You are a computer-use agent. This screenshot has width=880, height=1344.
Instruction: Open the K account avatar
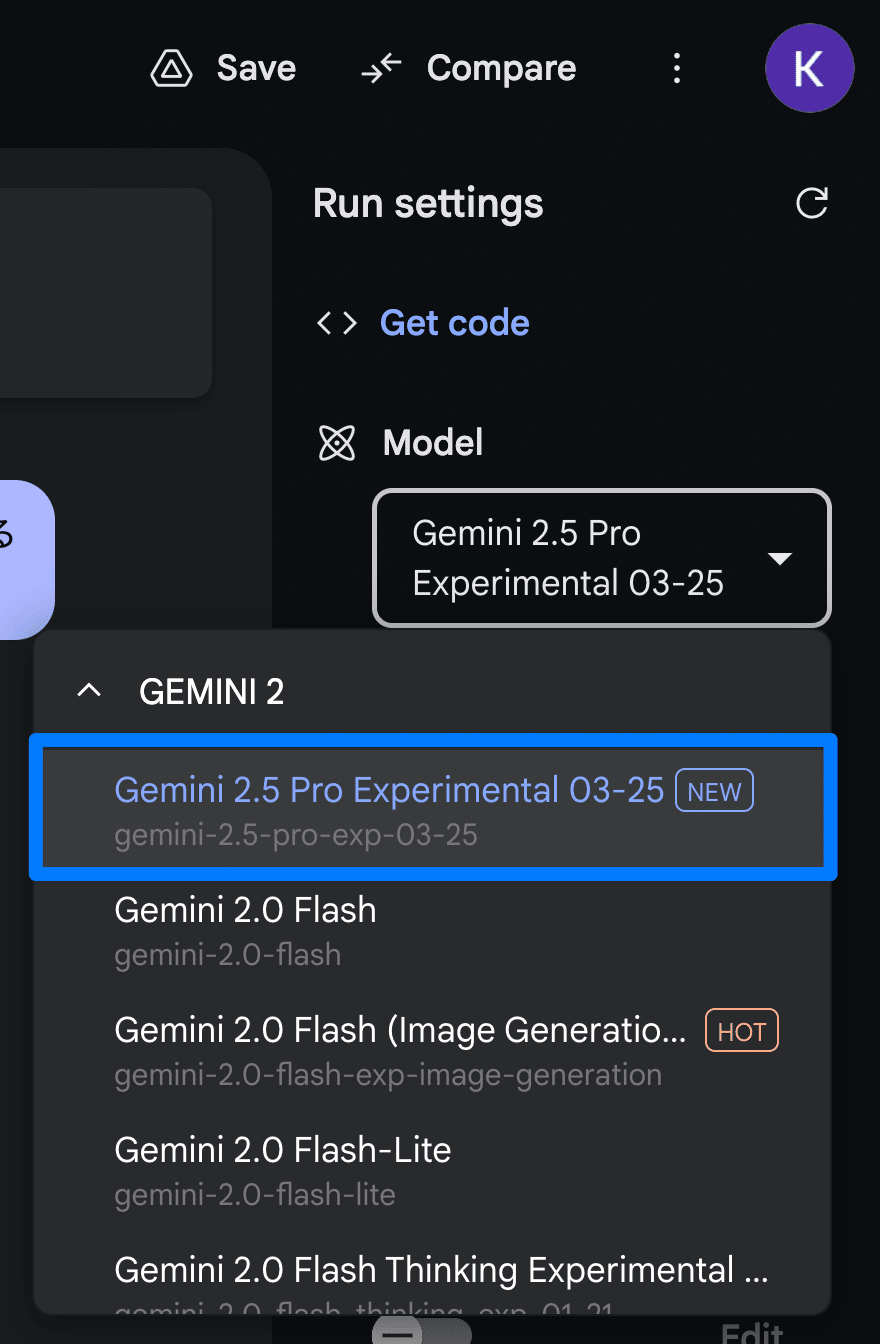click(x=809, y=68)
